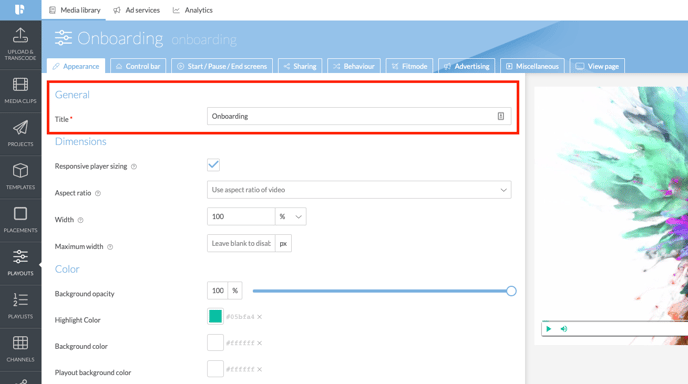
Task: Clear the Background color value
Action: pyautogui.click(x=260, y=343)
